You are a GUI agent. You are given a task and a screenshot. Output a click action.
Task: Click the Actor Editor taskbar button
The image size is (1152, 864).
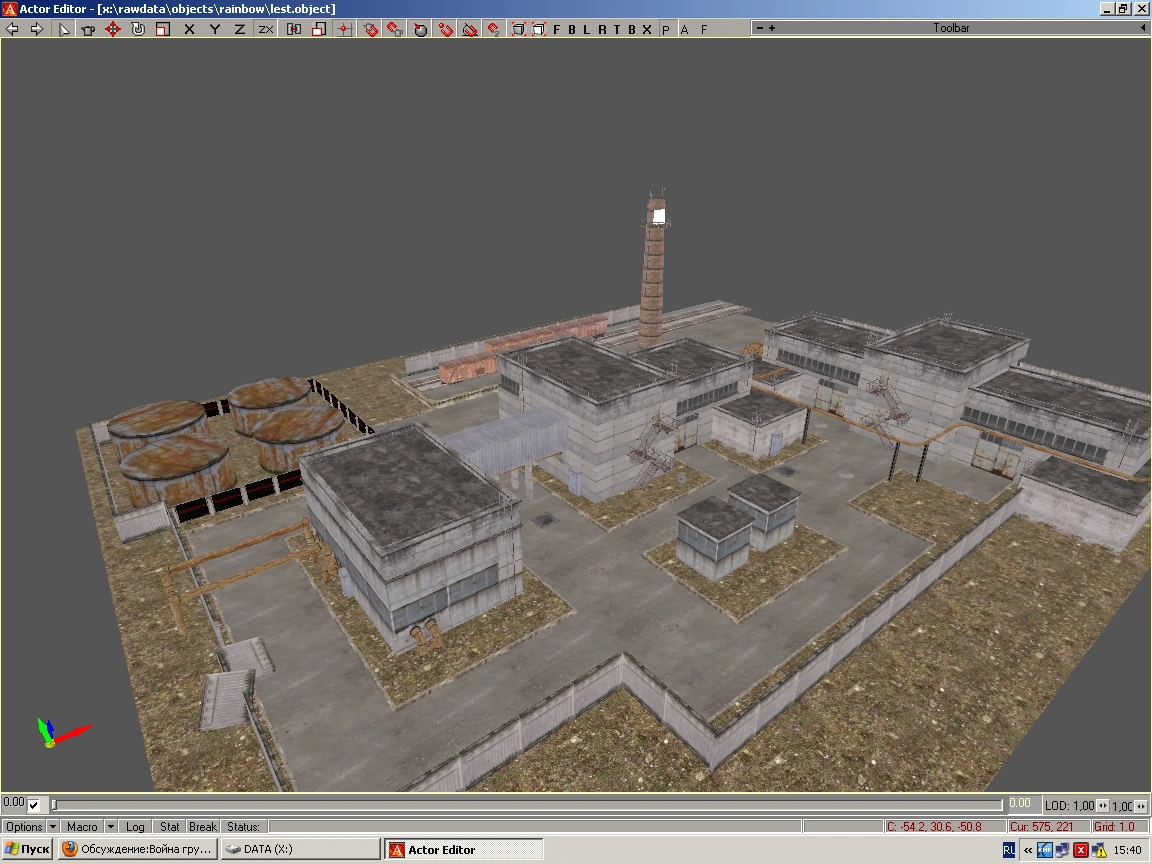point(464,849)
